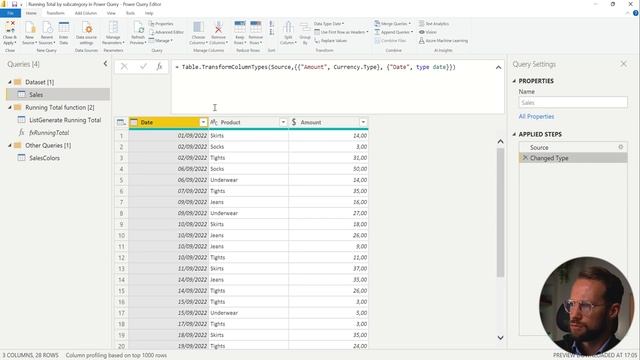640x360 pixels.
Task: Open the Amount column filter dropdown
Action: [x=363, y=122]
